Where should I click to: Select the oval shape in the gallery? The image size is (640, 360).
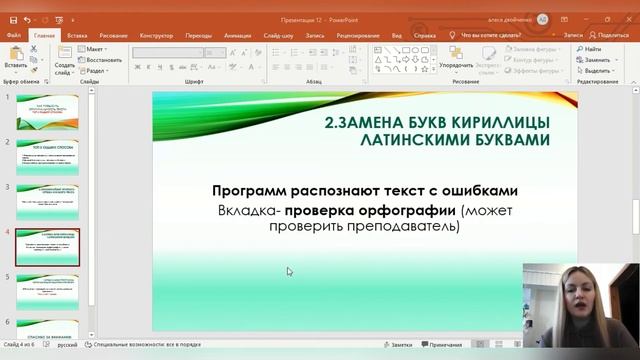pos(415,50)
